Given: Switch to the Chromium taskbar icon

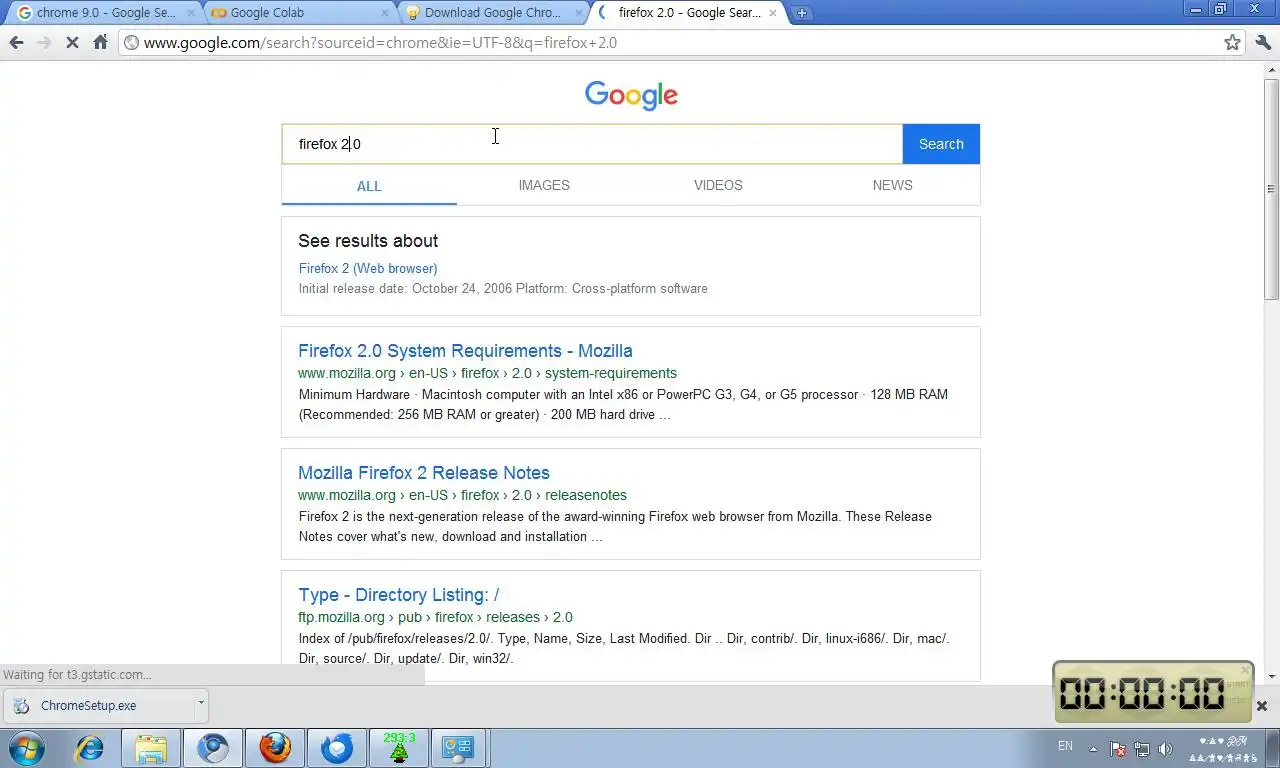Looking at the screenshot, I should click(x=213, y=748).
